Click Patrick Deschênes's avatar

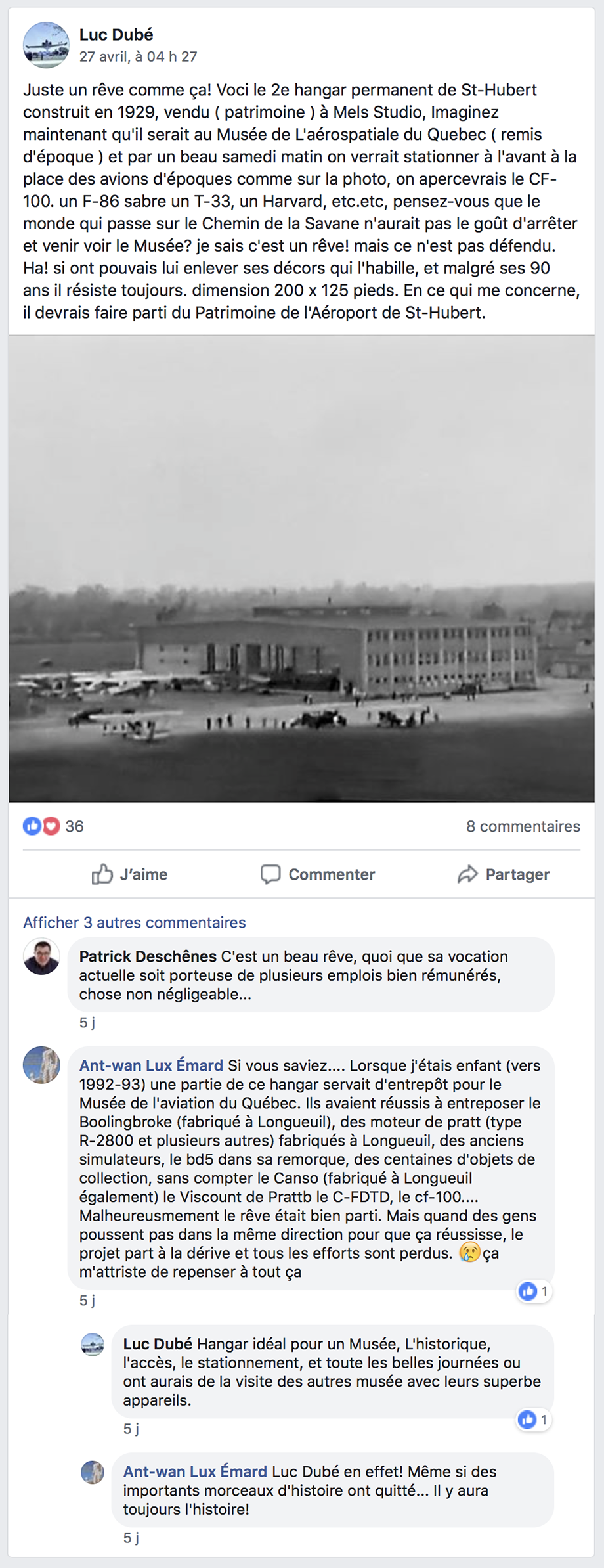click(x=41, y=956)
